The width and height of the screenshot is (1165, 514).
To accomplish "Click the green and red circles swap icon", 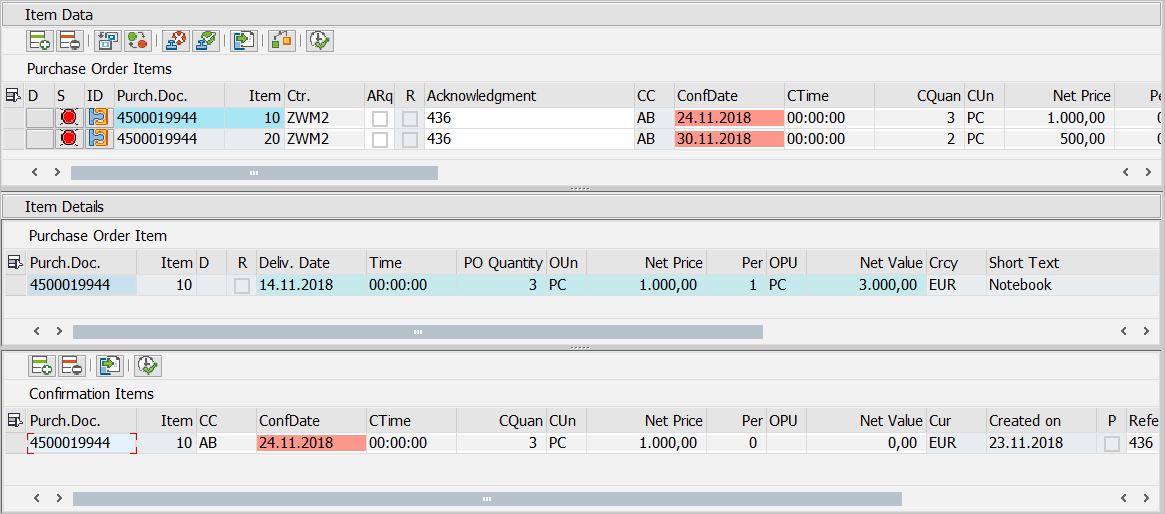I will tap(137, 41).
